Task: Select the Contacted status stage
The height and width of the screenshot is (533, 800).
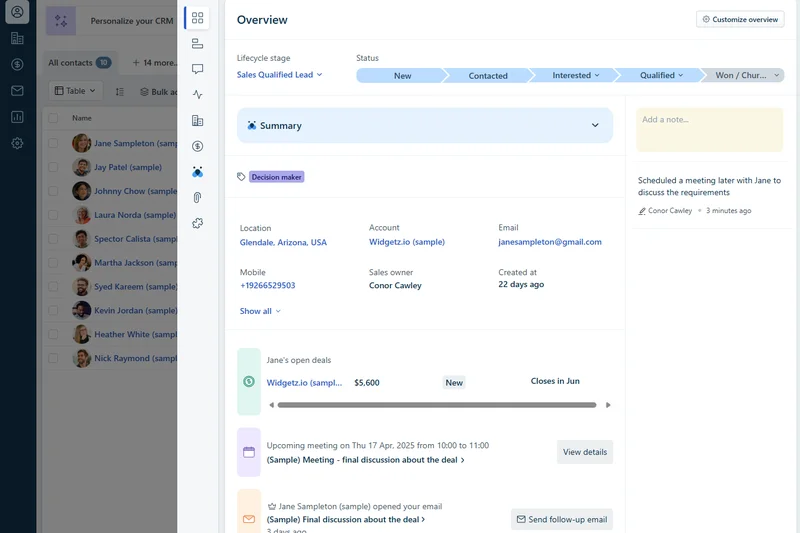Action: [488, 76]
